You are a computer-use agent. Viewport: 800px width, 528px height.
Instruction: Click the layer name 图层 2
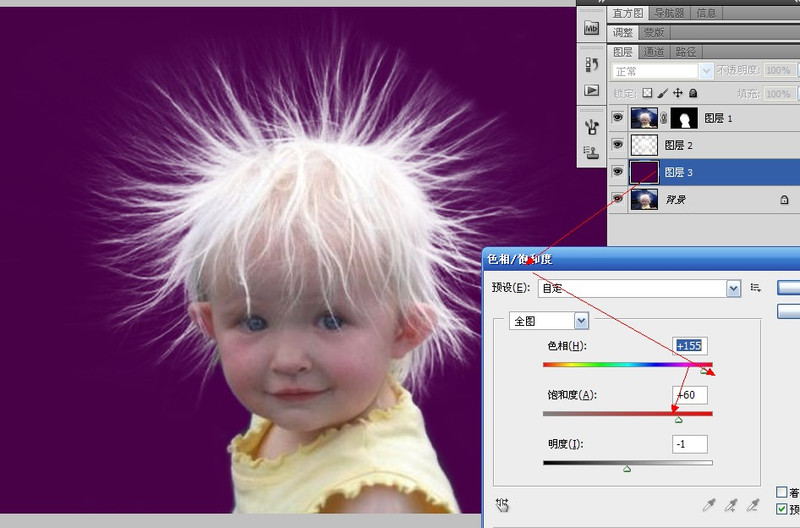(x=679, y=145)
